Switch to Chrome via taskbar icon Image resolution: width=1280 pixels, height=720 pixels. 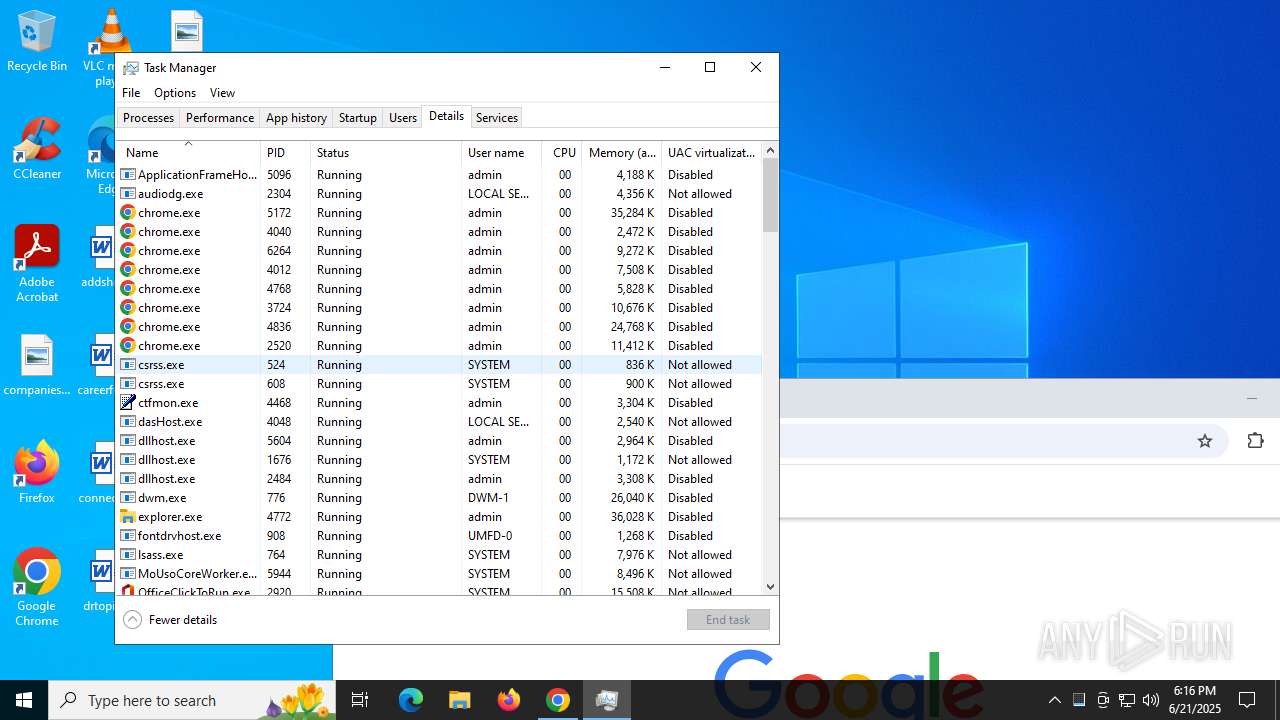[x=558, y=700]
